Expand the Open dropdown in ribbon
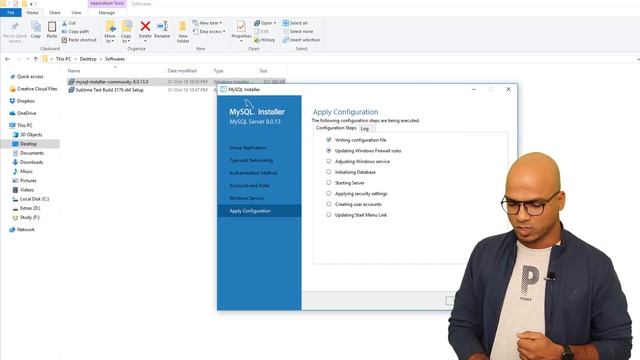Viewport: 640px width, 360px height. tap(265, 23)
